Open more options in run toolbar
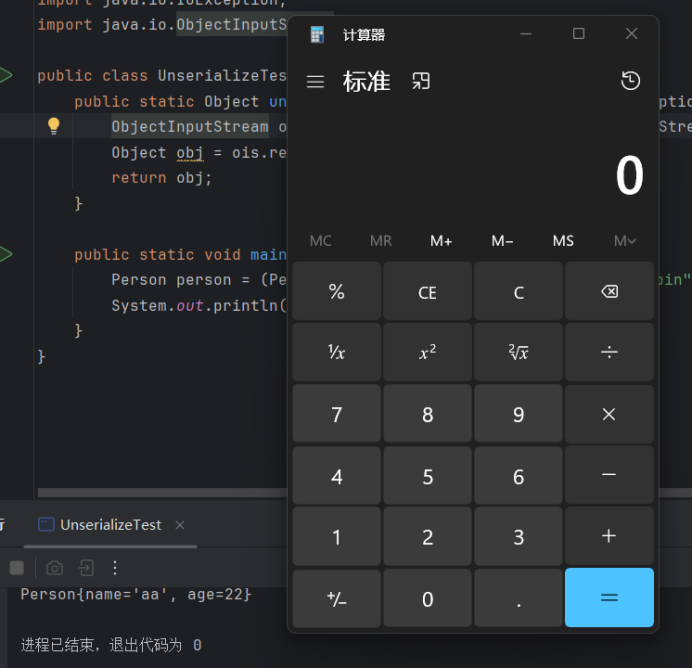The width and height of the screenshot is (693, 668). click(115, 567)
